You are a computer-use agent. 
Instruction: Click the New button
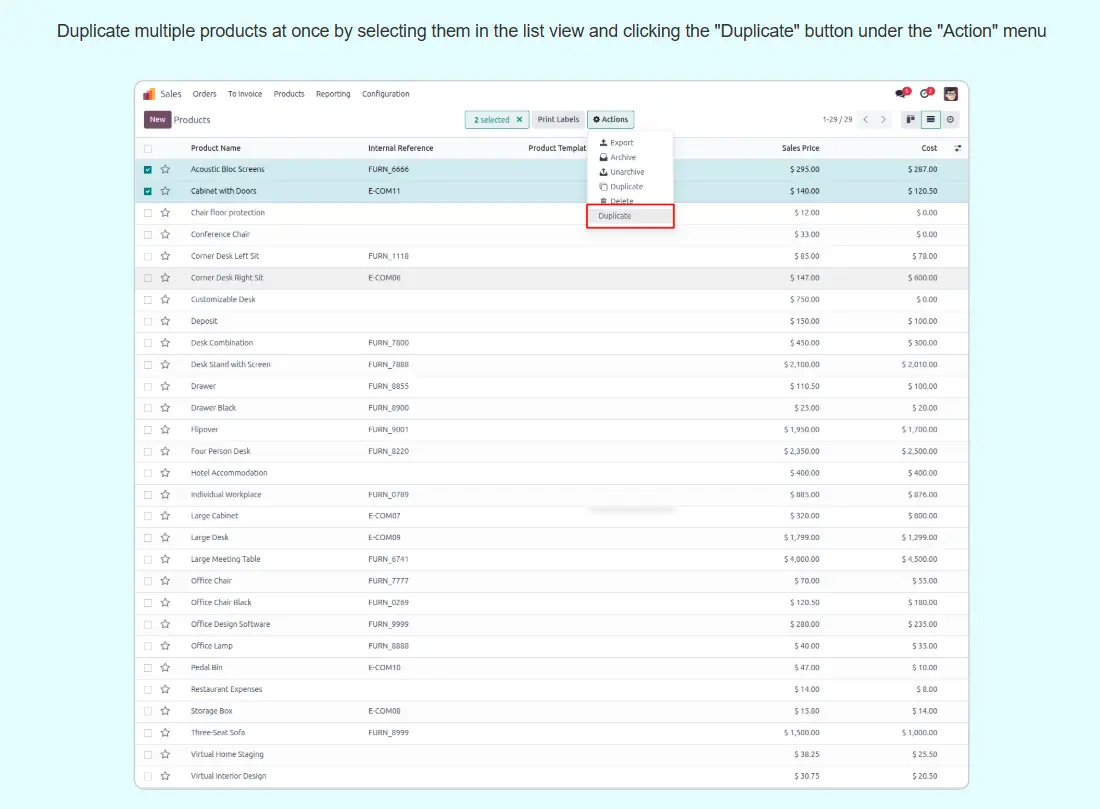[157, 120]
